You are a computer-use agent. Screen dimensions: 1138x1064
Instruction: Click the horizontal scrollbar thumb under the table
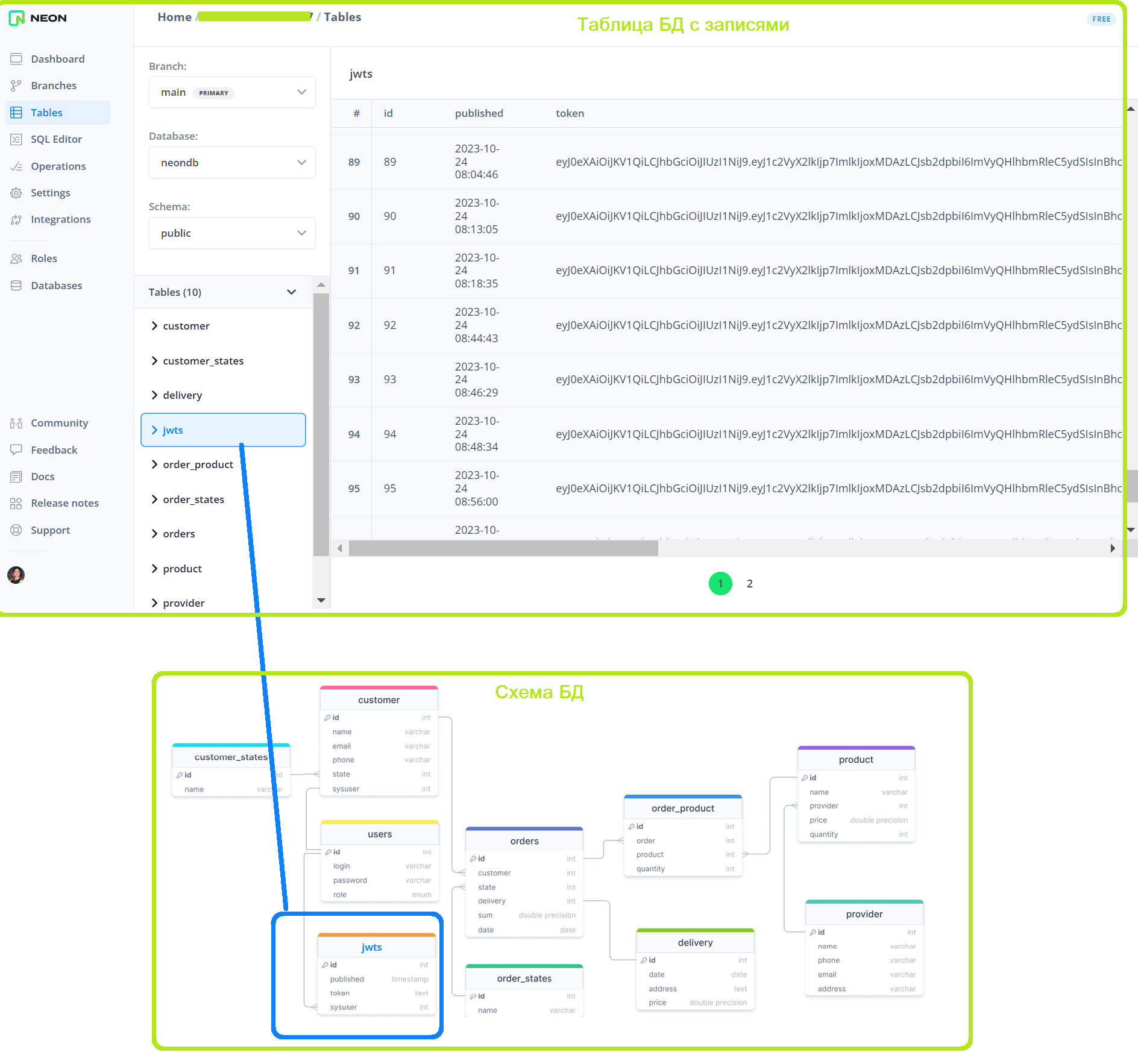[x=503, y=548]
